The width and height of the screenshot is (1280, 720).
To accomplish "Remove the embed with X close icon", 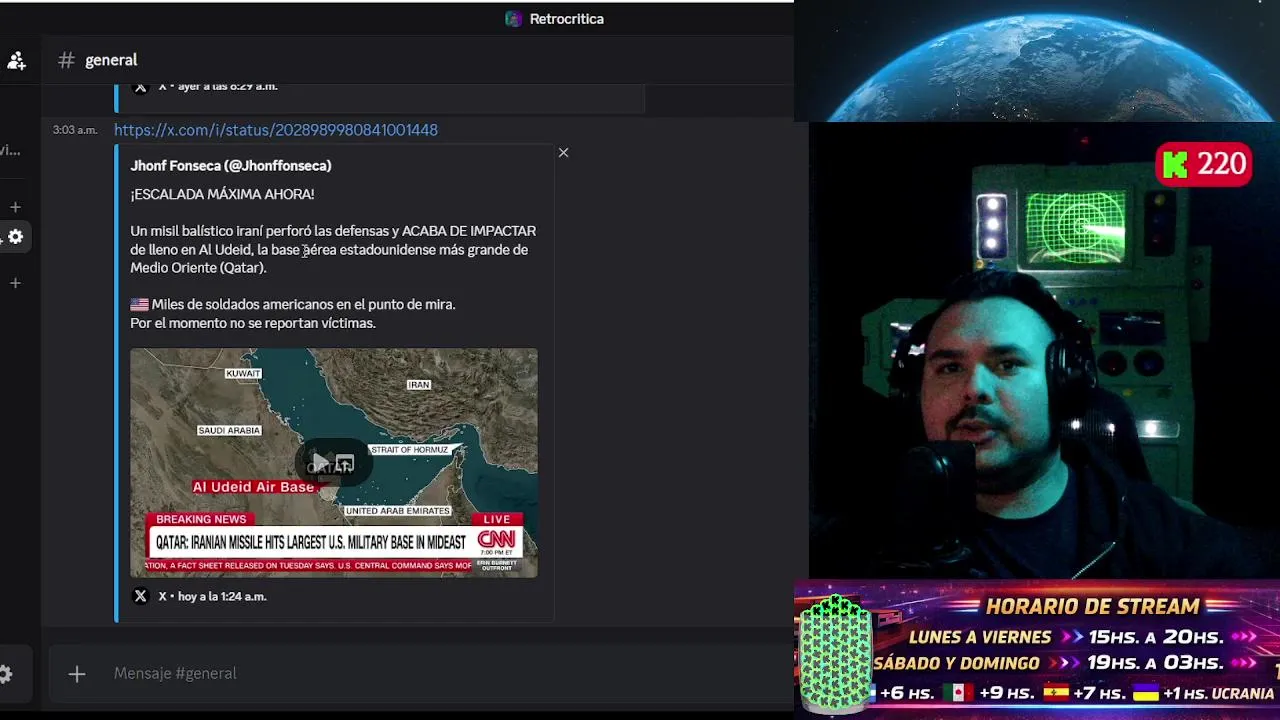I will [563, 153].
